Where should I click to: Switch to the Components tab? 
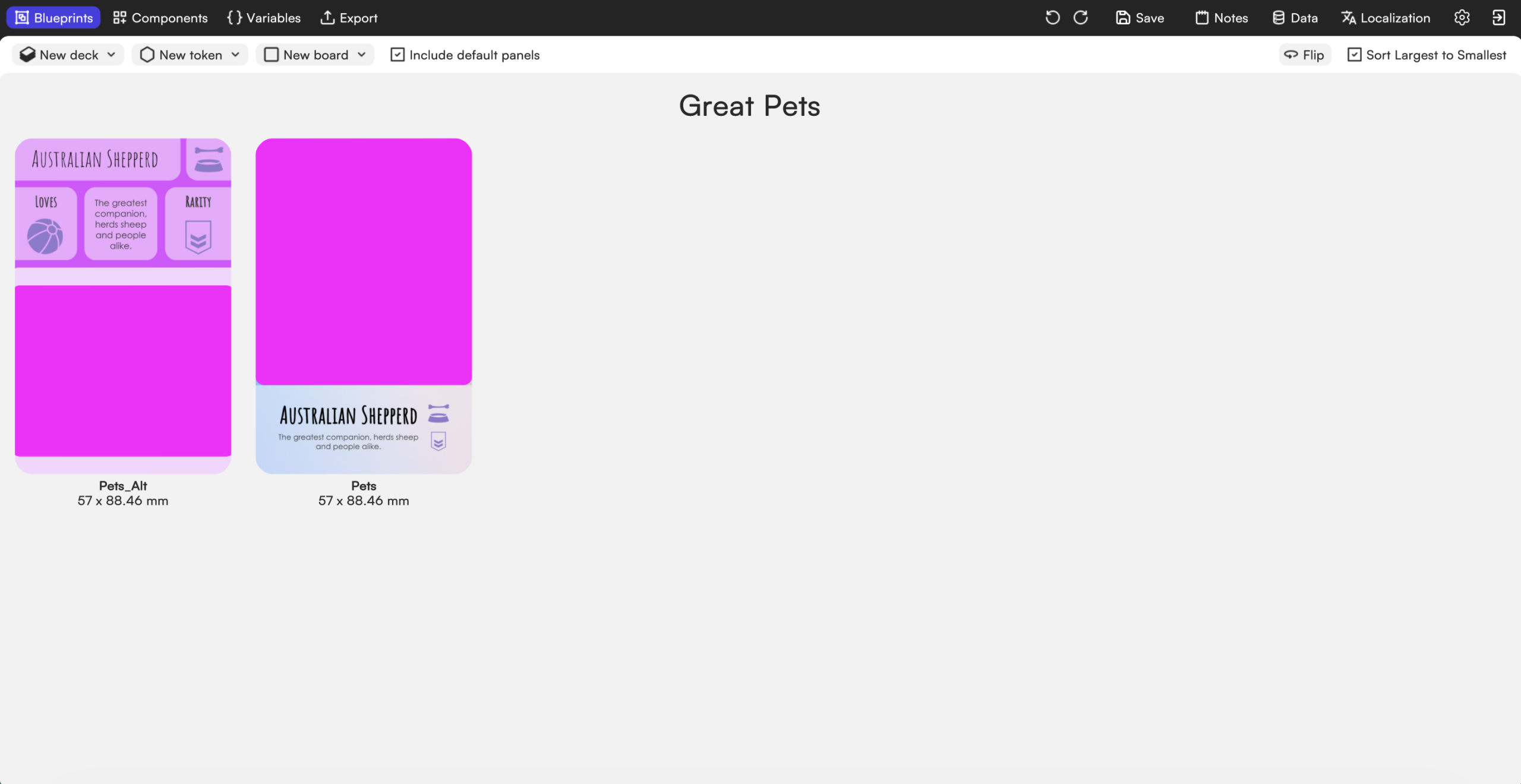coord(160,18)
